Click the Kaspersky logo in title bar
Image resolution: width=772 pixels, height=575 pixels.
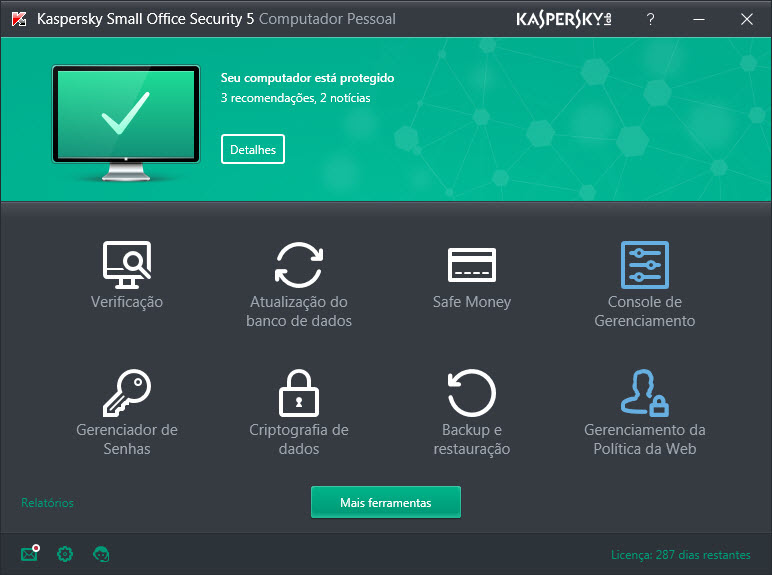[x=564, y=19]
